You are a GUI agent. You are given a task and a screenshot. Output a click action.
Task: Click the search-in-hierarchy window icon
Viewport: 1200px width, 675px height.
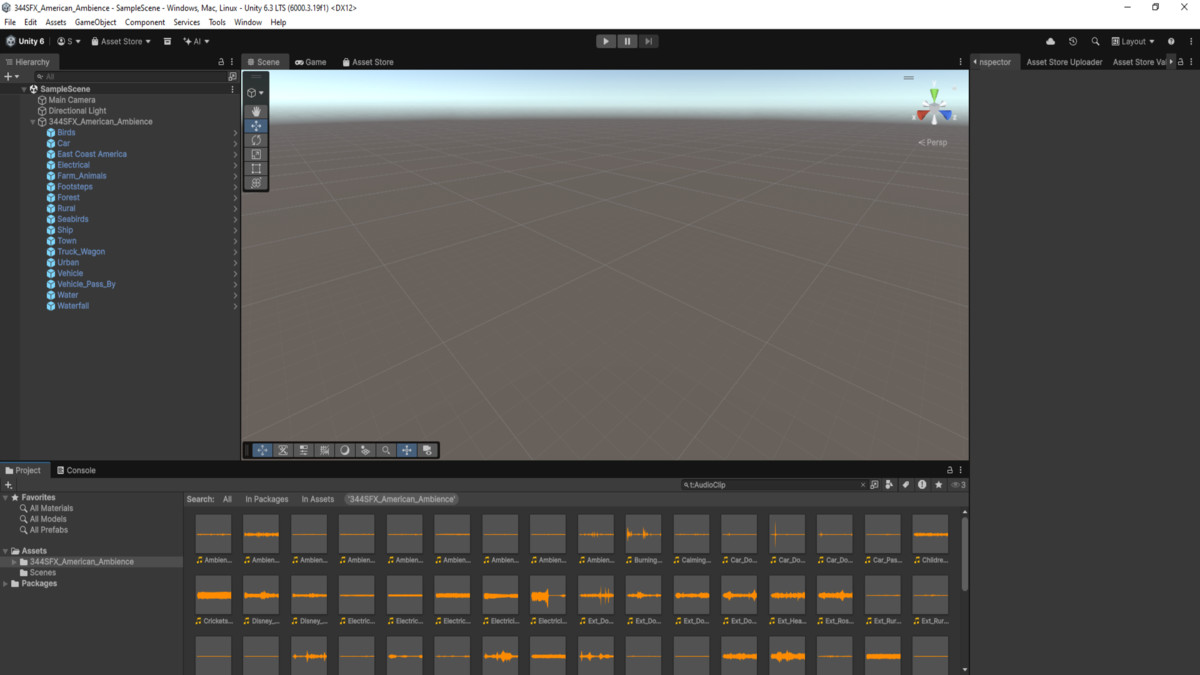point(232,76)
